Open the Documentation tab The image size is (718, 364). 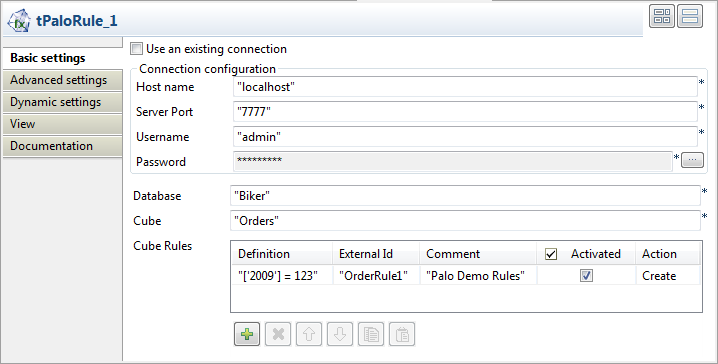[62, 146]
